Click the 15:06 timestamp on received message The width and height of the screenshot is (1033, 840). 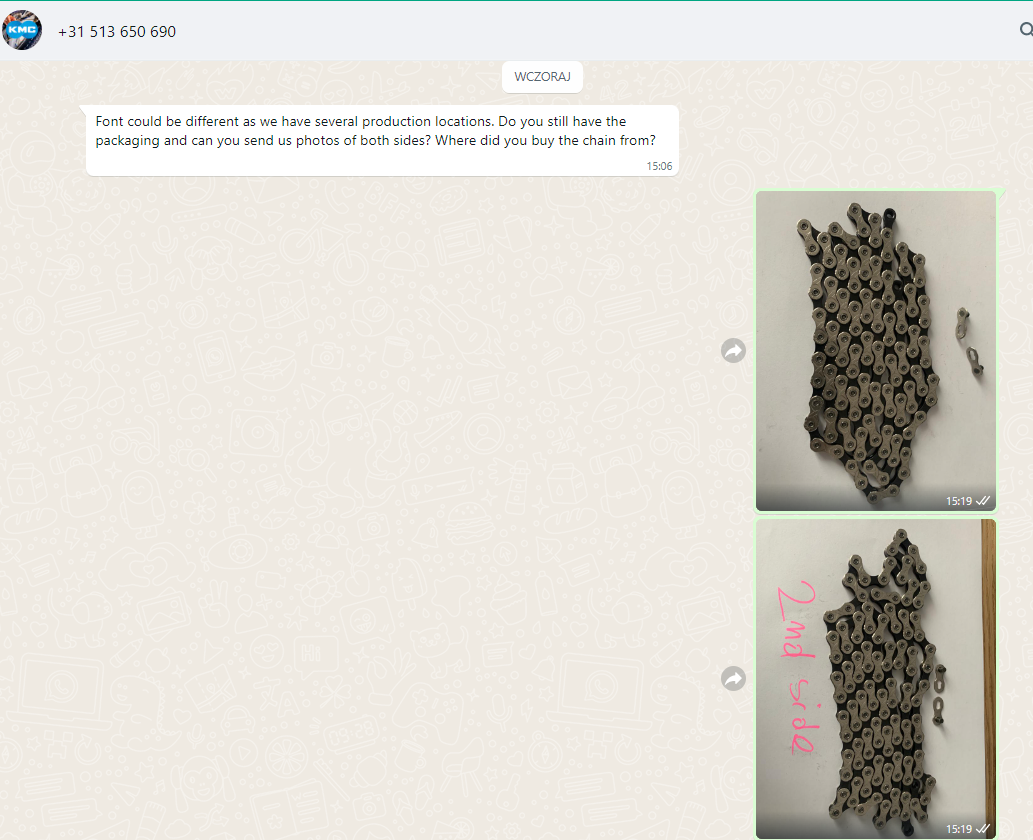[x=659, y=166]
